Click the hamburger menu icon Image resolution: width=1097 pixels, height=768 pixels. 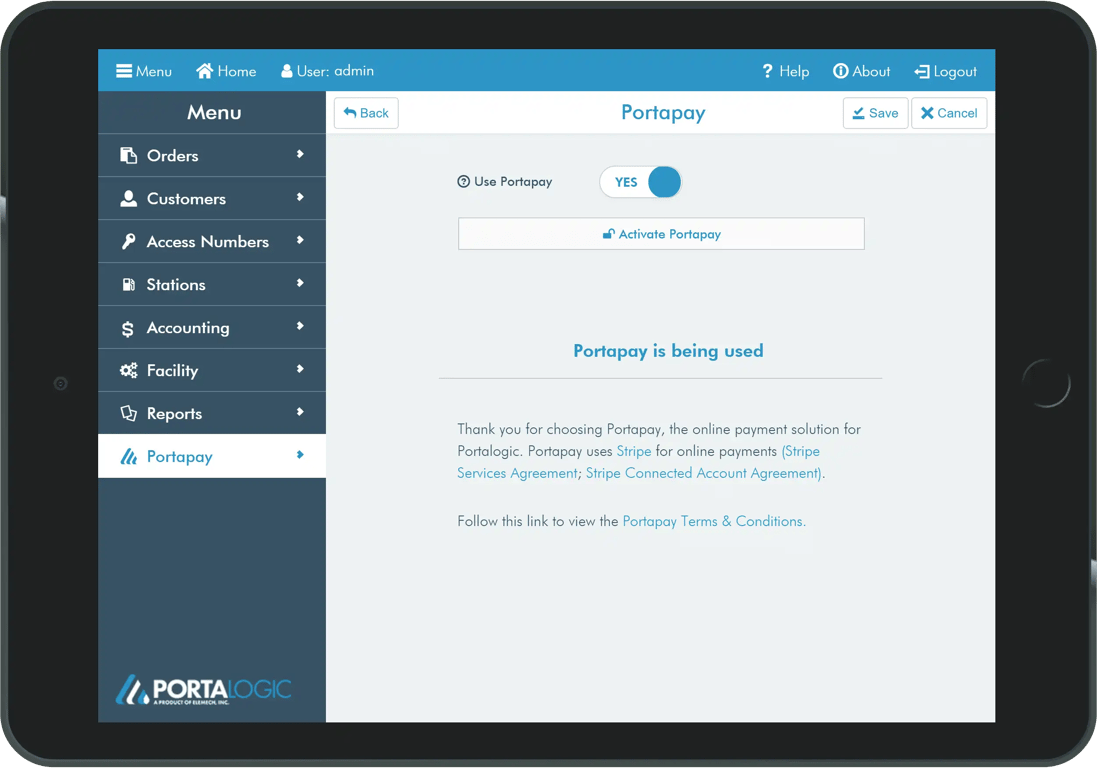tap(124, 71)
